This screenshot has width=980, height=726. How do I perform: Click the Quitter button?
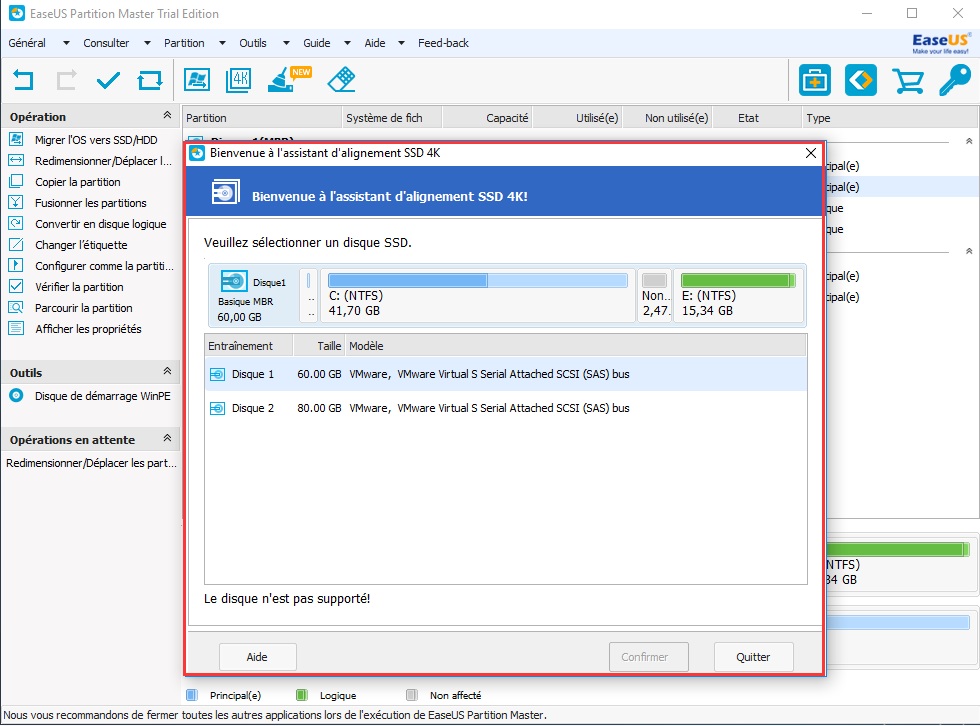pyautogui.click(x=753, y=657)
